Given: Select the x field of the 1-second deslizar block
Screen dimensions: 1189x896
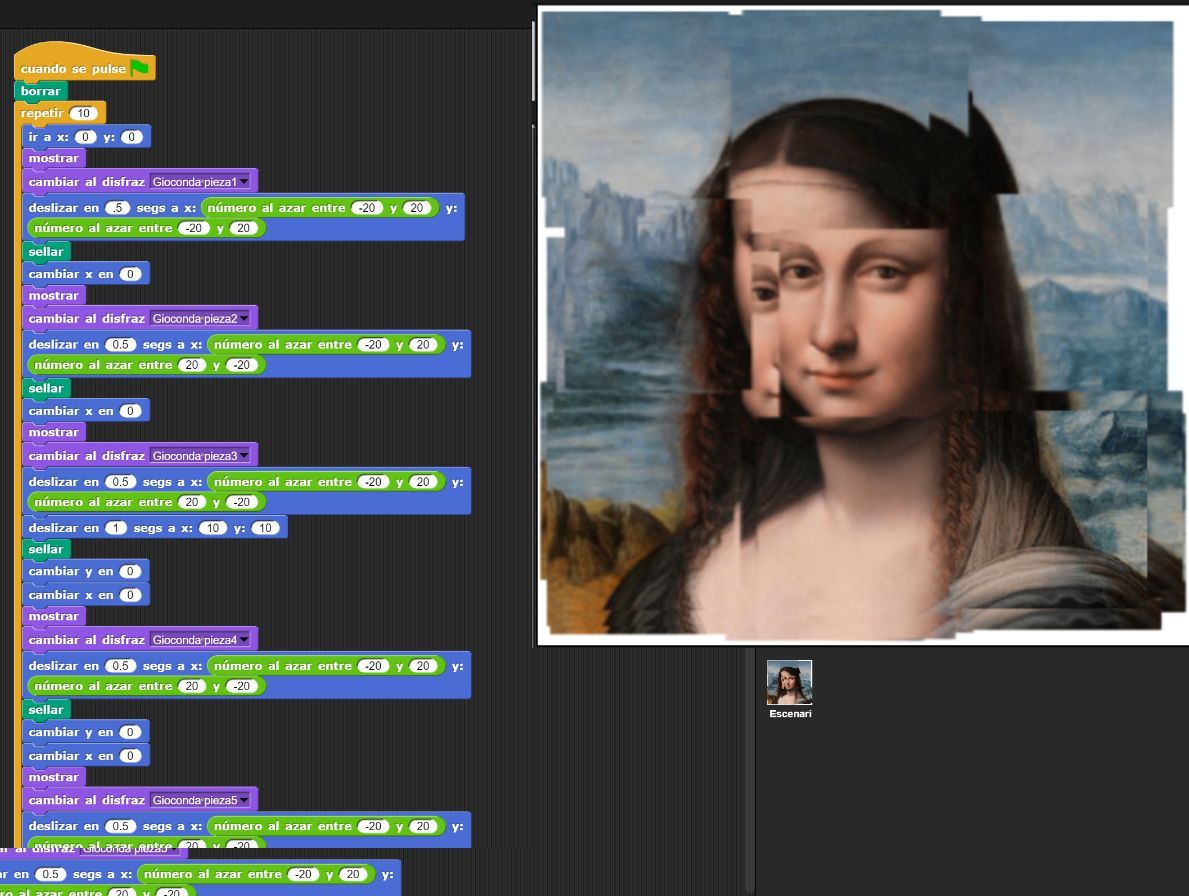Looking at the screenshot, I should pyautogui.click(x=213, y=528).
